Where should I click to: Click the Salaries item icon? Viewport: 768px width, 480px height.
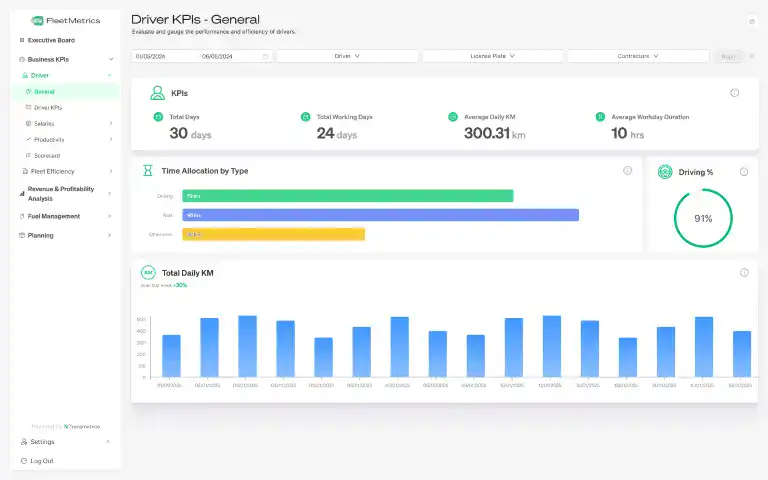tap(28, 123)
